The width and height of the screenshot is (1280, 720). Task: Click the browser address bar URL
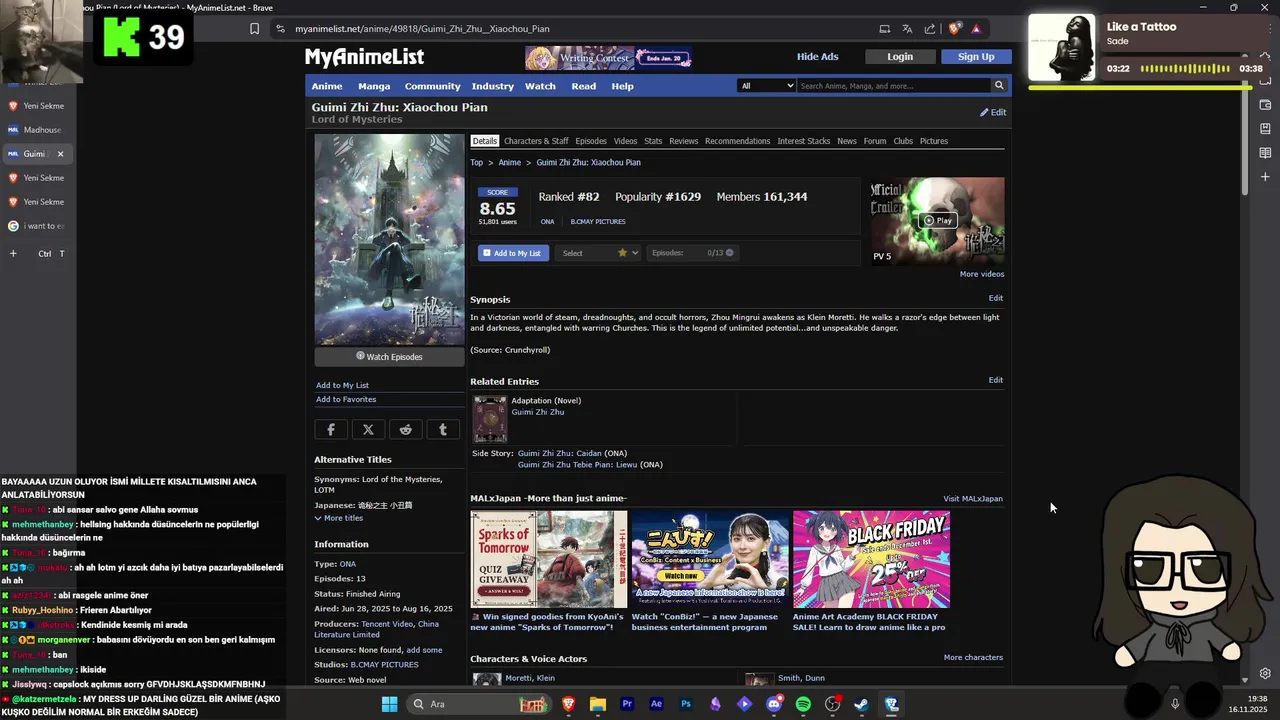422,29
